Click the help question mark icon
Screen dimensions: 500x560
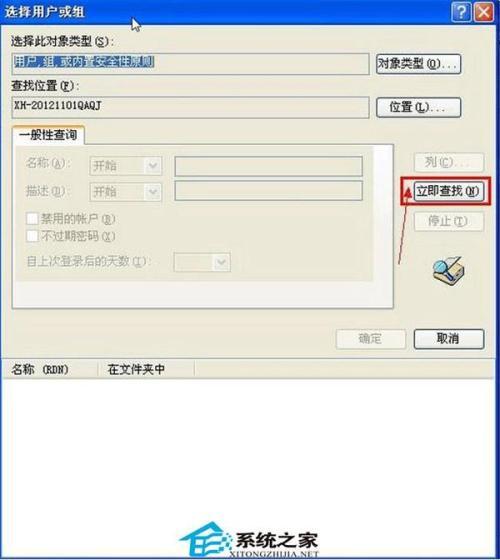tap(461, 13)
